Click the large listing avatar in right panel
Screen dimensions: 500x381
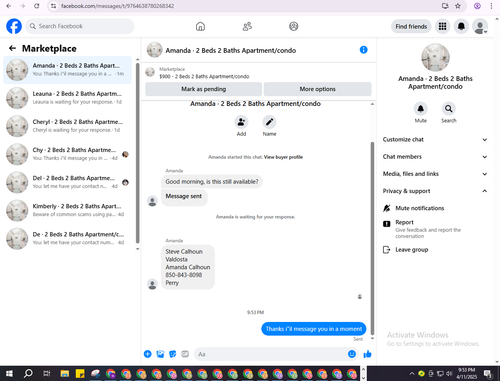(x=435, y=57)
